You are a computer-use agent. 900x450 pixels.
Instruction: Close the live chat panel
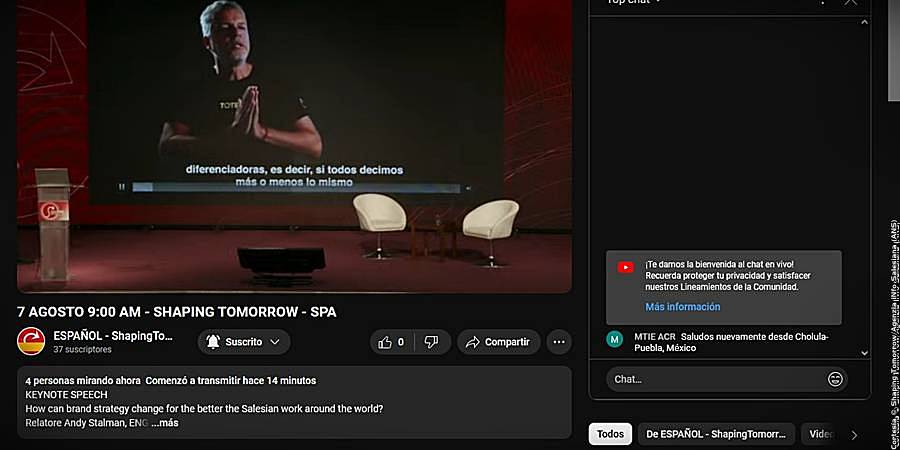(851, 2)
